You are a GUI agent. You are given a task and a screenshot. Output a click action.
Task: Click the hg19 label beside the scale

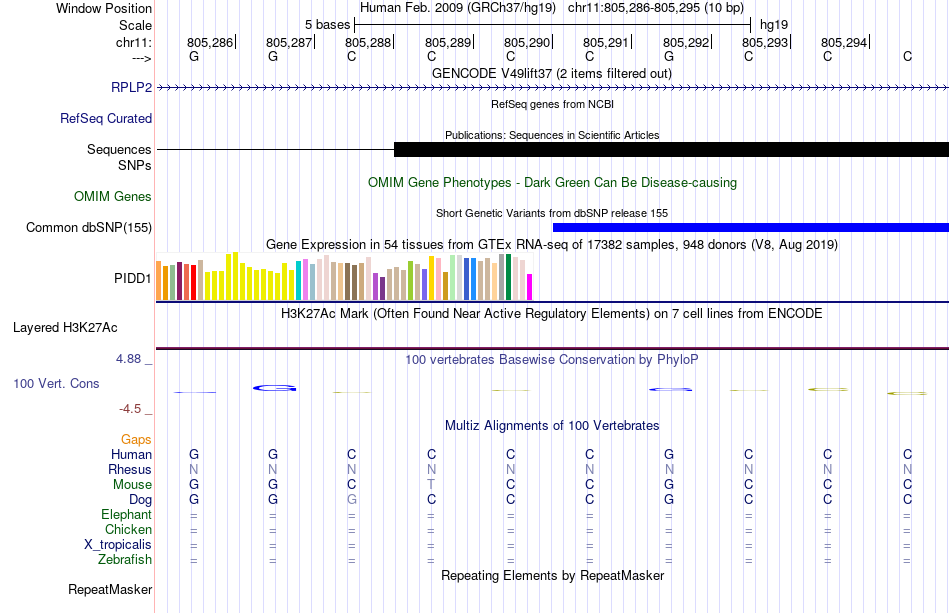coord(774,25)
